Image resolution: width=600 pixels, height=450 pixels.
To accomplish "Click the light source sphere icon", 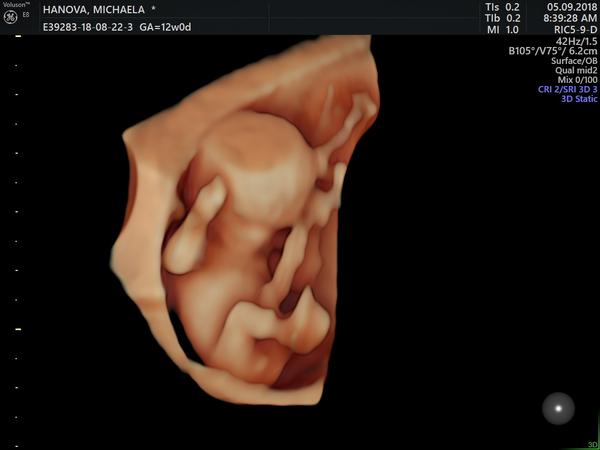I will [558, 407].
